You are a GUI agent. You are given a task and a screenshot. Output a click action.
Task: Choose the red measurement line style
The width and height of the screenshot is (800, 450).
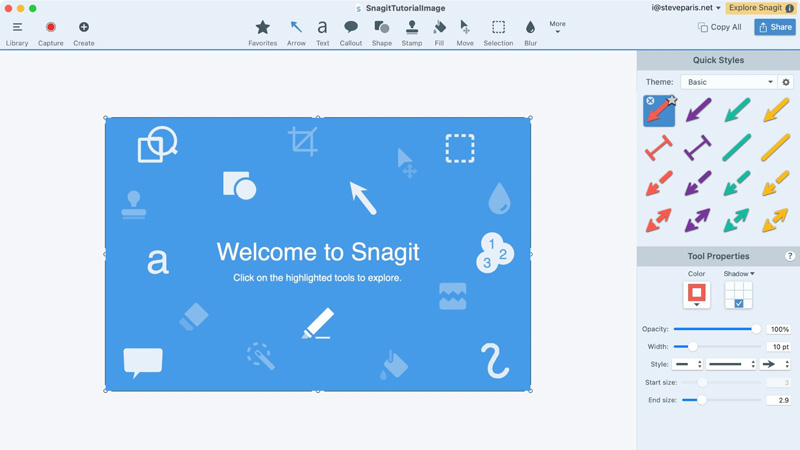tap(659, 148)
